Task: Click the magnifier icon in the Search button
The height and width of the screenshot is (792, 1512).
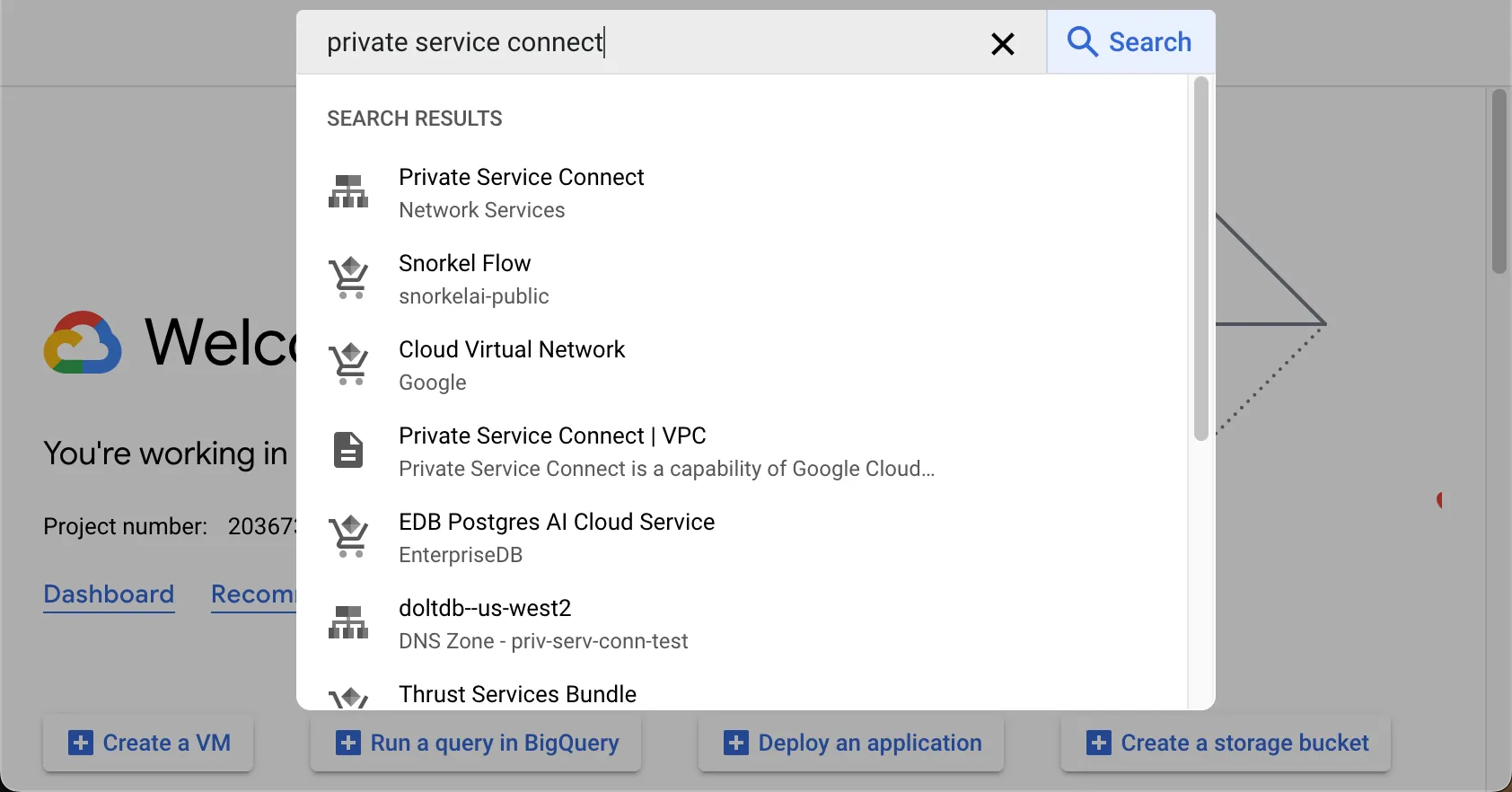Action: click(x=1082, y=42)
